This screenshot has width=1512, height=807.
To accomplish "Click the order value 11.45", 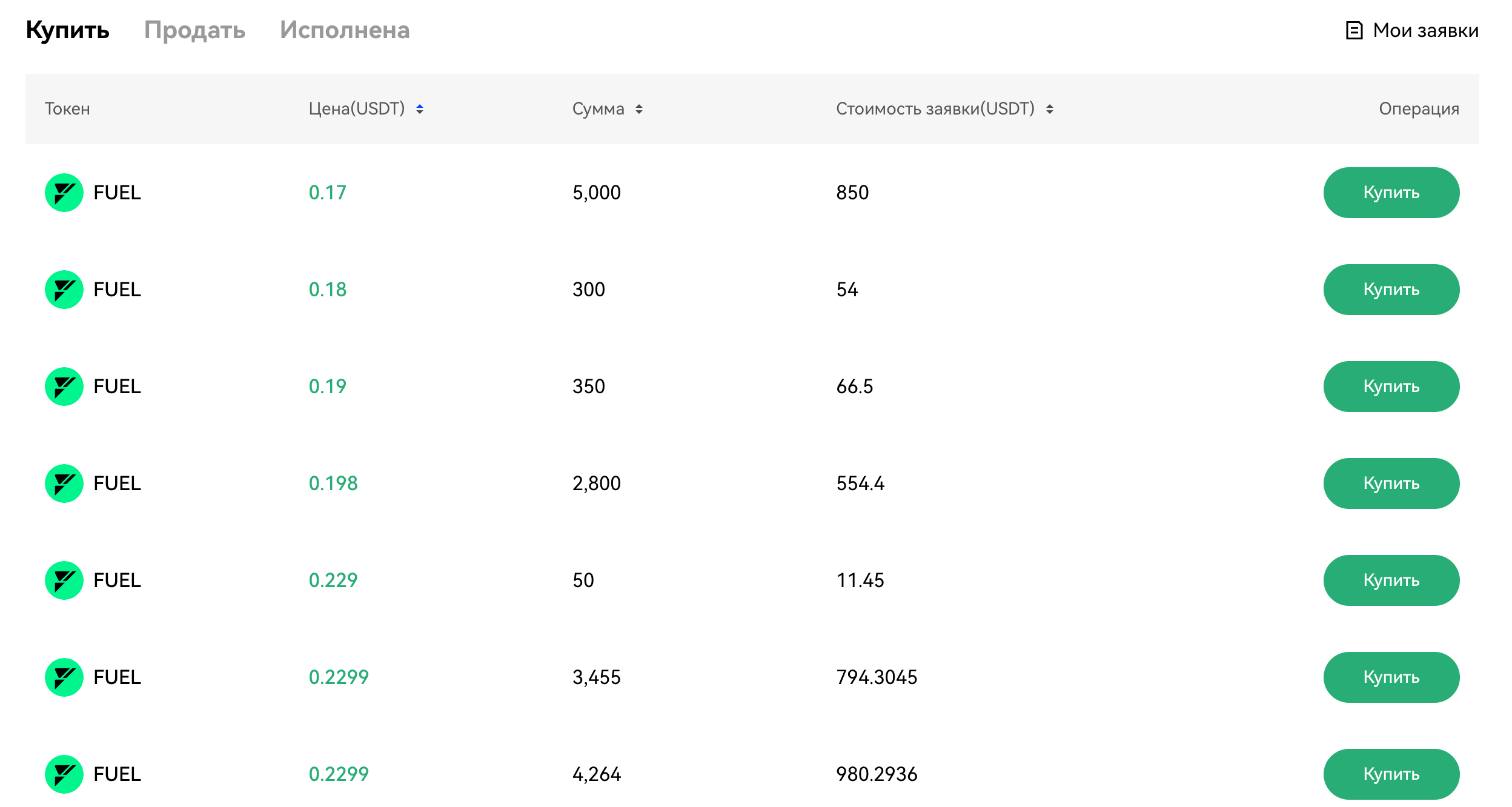I will [x=860, y=580].
